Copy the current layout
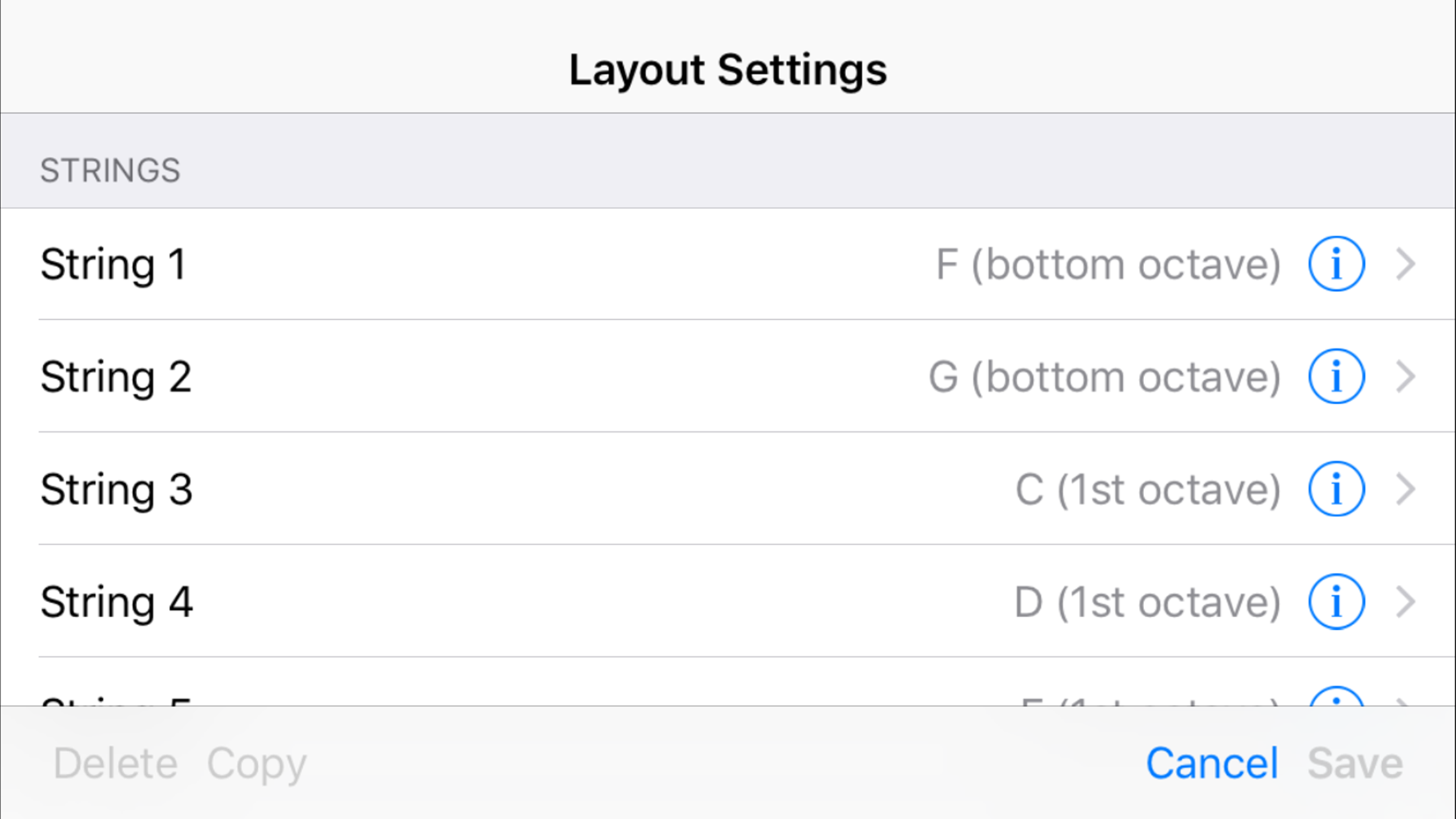Viewport: 1456px width, 819px height. pyautogui.click(x=258, y=762)
